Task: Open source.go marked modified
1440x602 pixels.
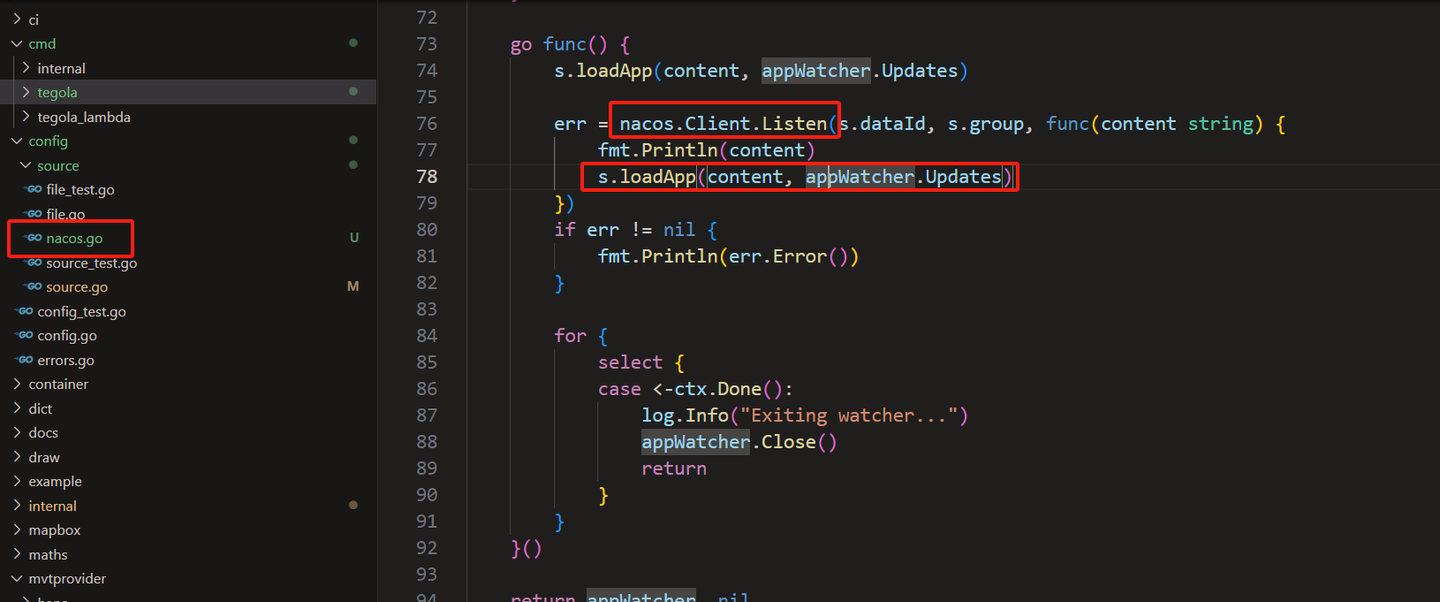Action: point(77,287)
